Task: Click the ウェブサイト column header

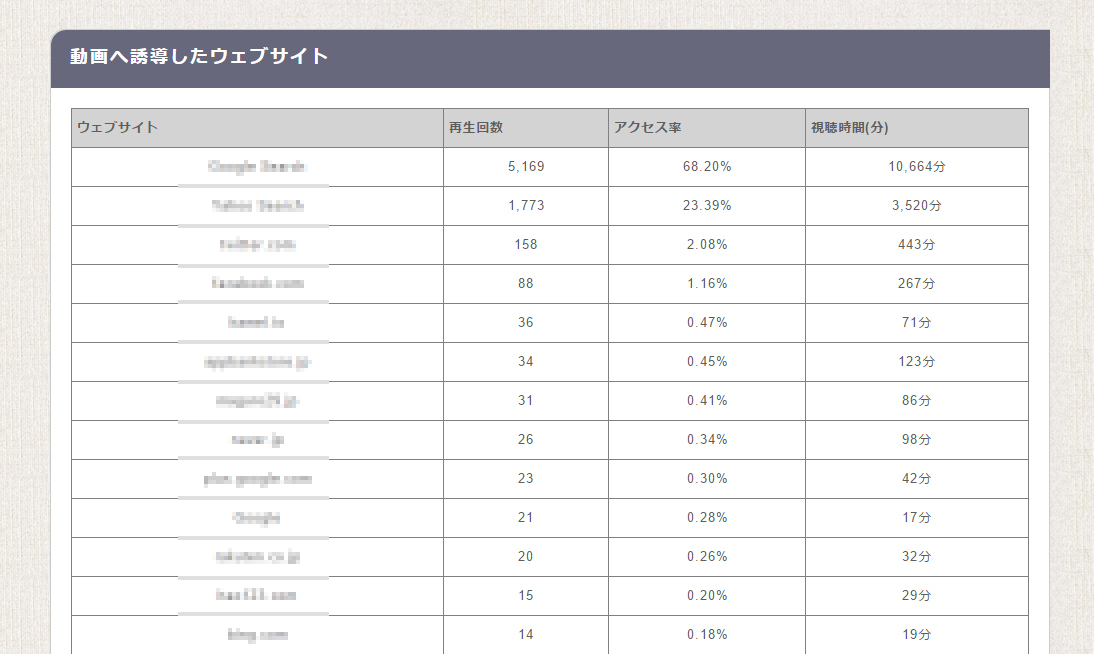Action: (257, 128)
